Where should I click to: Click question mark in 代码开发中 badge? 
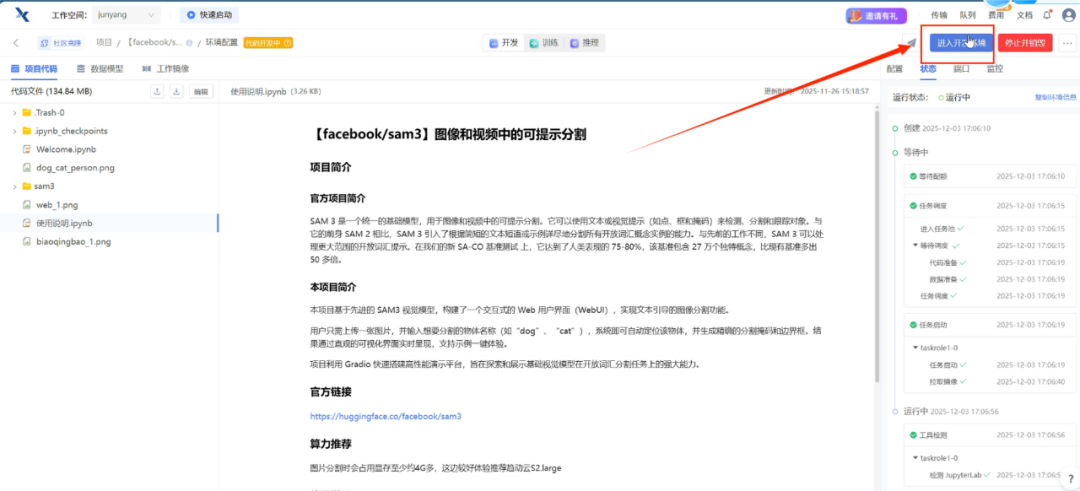pos(288,43)
